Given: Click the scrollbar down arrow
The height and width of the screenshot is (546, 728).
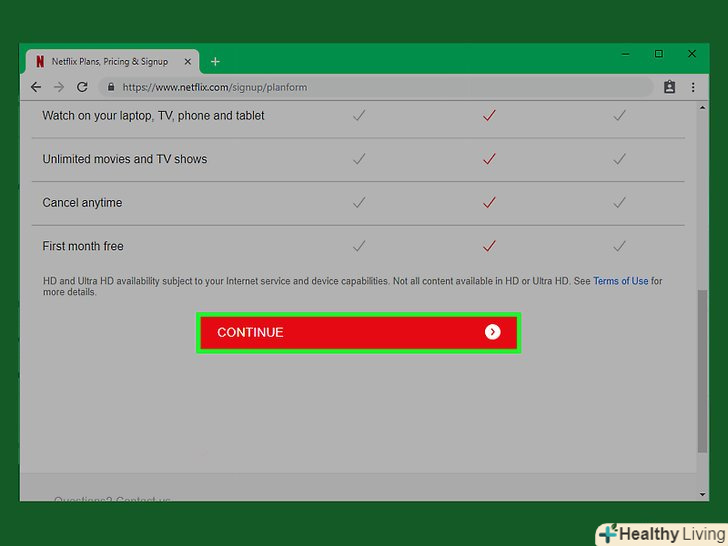Looking at the screenshot, I should tap(702, 494).
